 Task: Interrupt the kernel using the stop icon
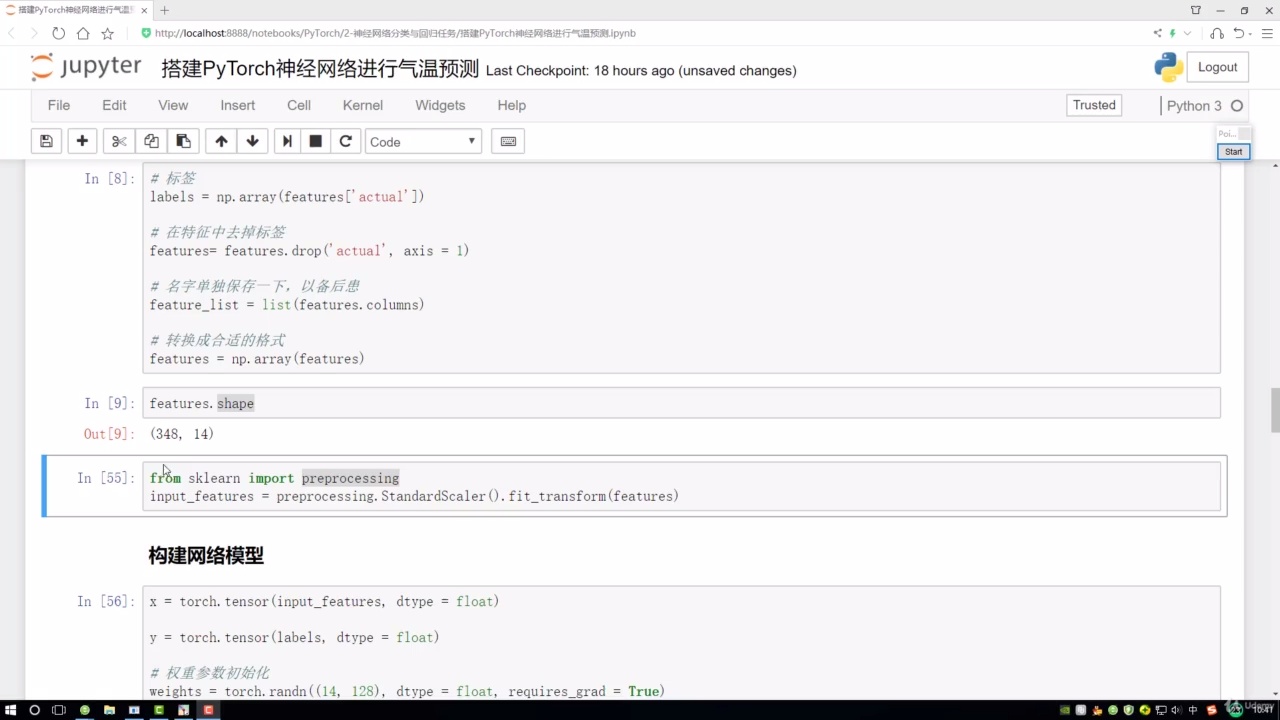(x=315, y=141)
